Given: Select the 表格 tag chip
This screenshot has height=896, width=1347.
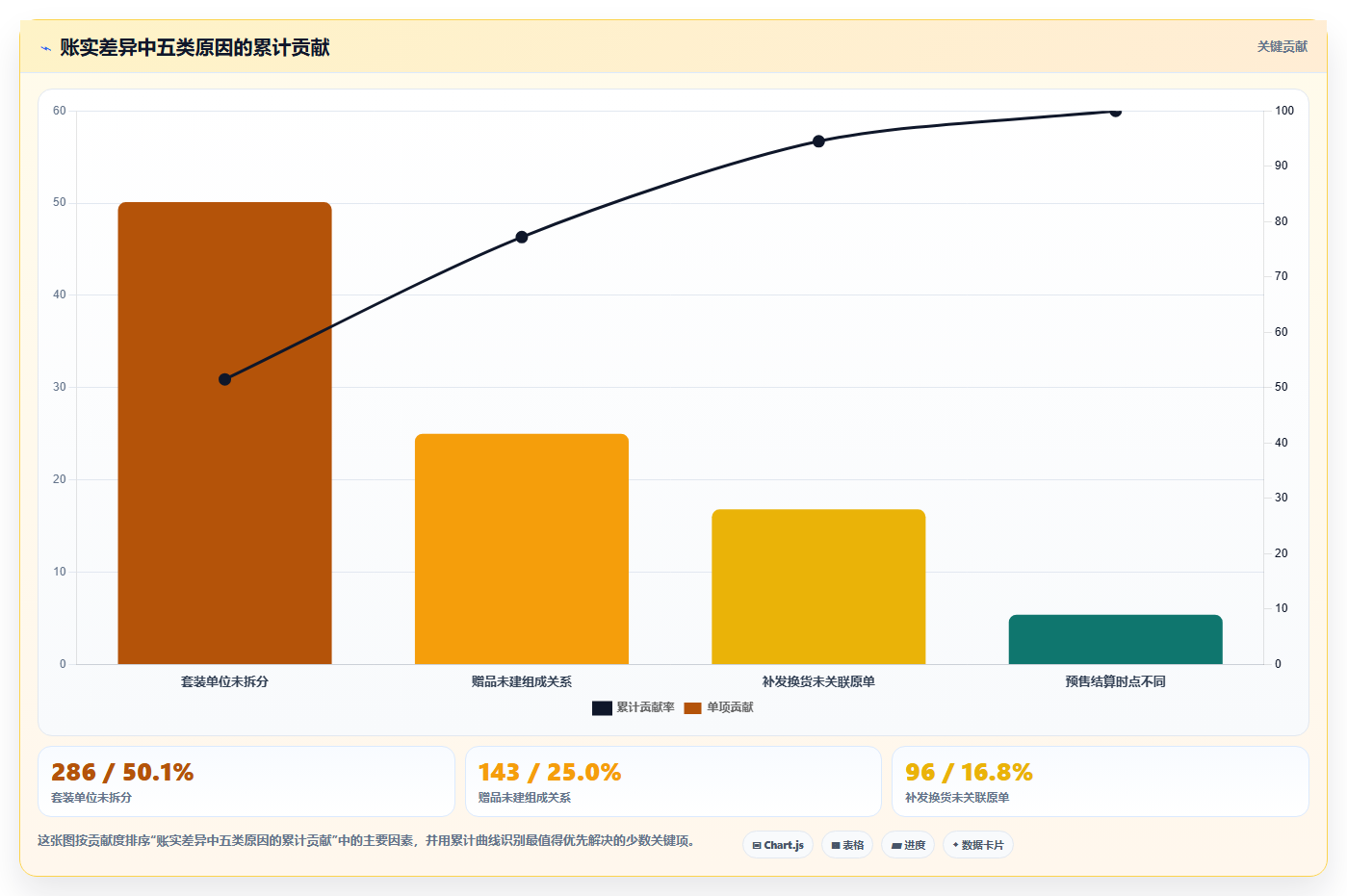Looking at the screenshot, I should point(847,845).
